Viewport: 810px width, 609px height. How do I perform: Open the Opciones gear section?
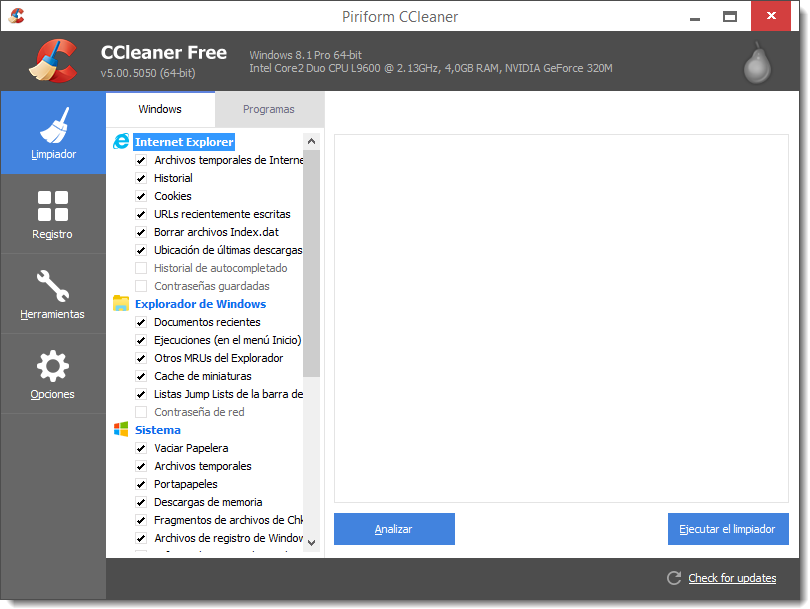pos(53,374)
